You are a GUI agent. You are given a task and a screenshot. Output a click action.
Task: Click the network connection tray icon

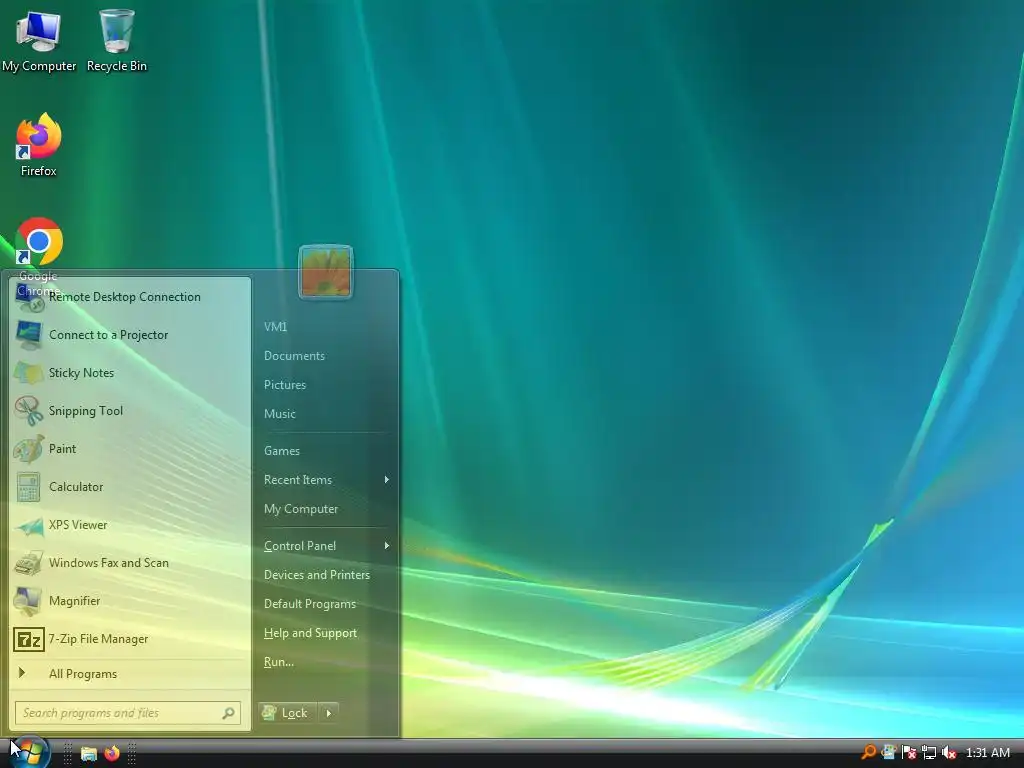point(929,753)
